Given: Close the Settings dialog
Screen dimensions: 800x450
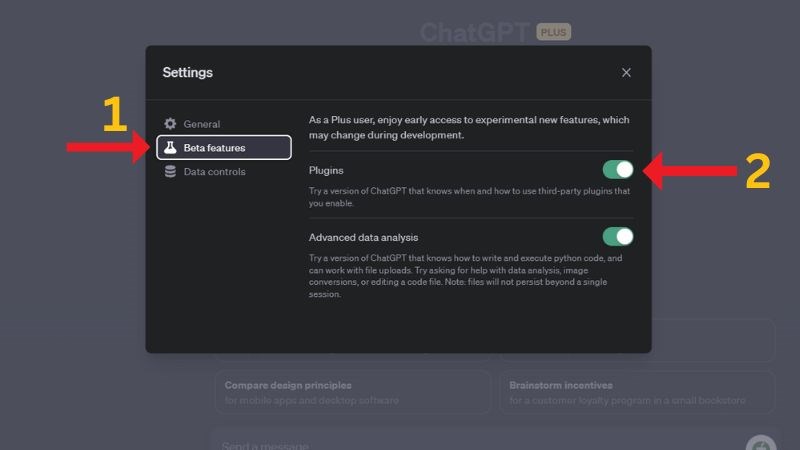Looking at the screenshot, I should point(626,72).
